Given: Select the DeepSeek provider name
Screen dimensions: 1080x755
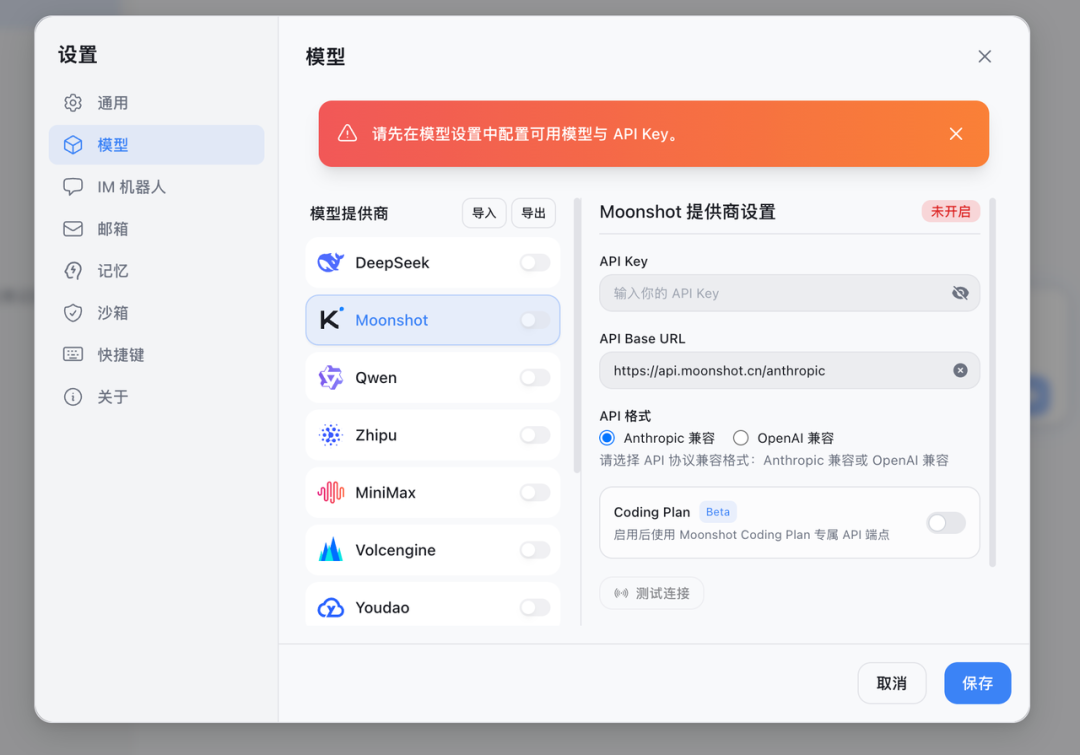Looking at the screenshot, I should [392, 262].
